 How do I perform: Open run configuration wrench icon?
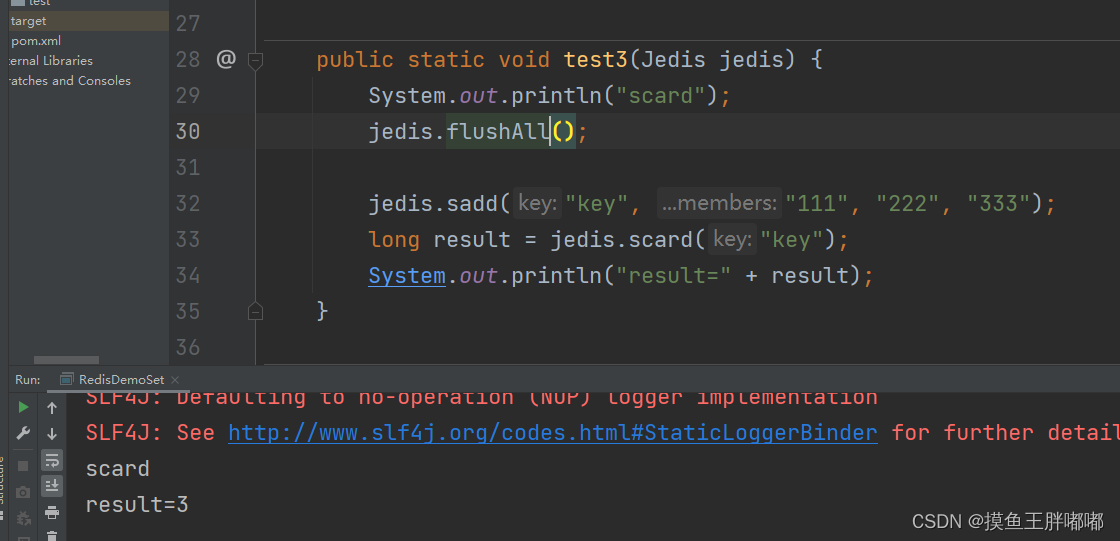click(23, 433)
